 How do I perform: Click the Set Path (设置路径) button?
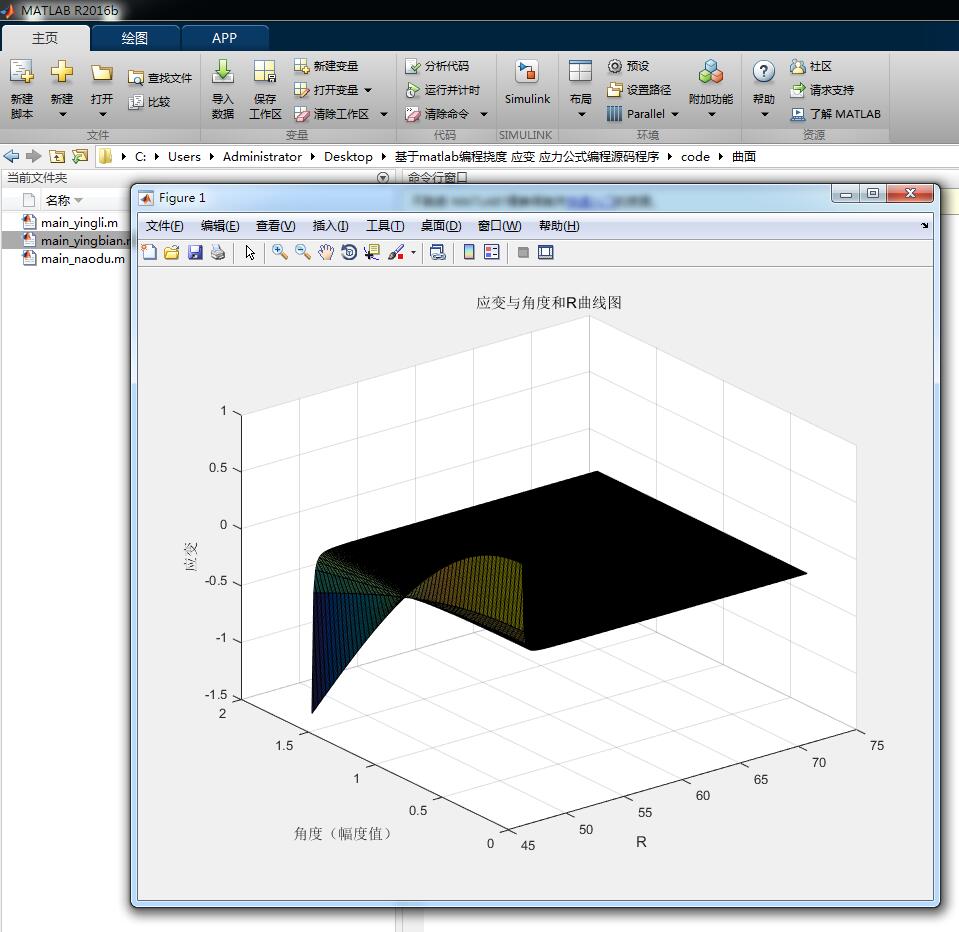pos(639,90)
